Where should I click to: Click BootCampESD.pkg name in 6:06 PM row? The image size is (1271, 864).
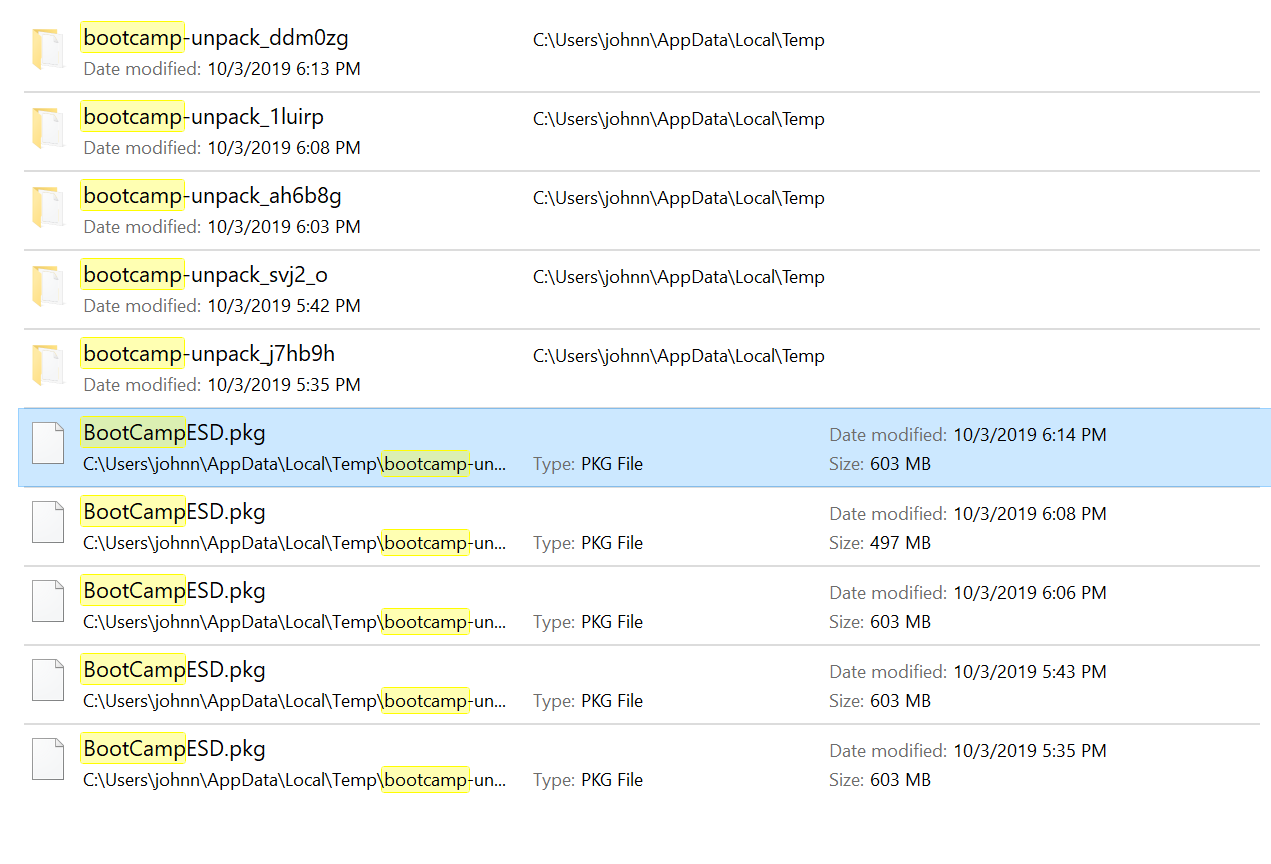(174, 591)
